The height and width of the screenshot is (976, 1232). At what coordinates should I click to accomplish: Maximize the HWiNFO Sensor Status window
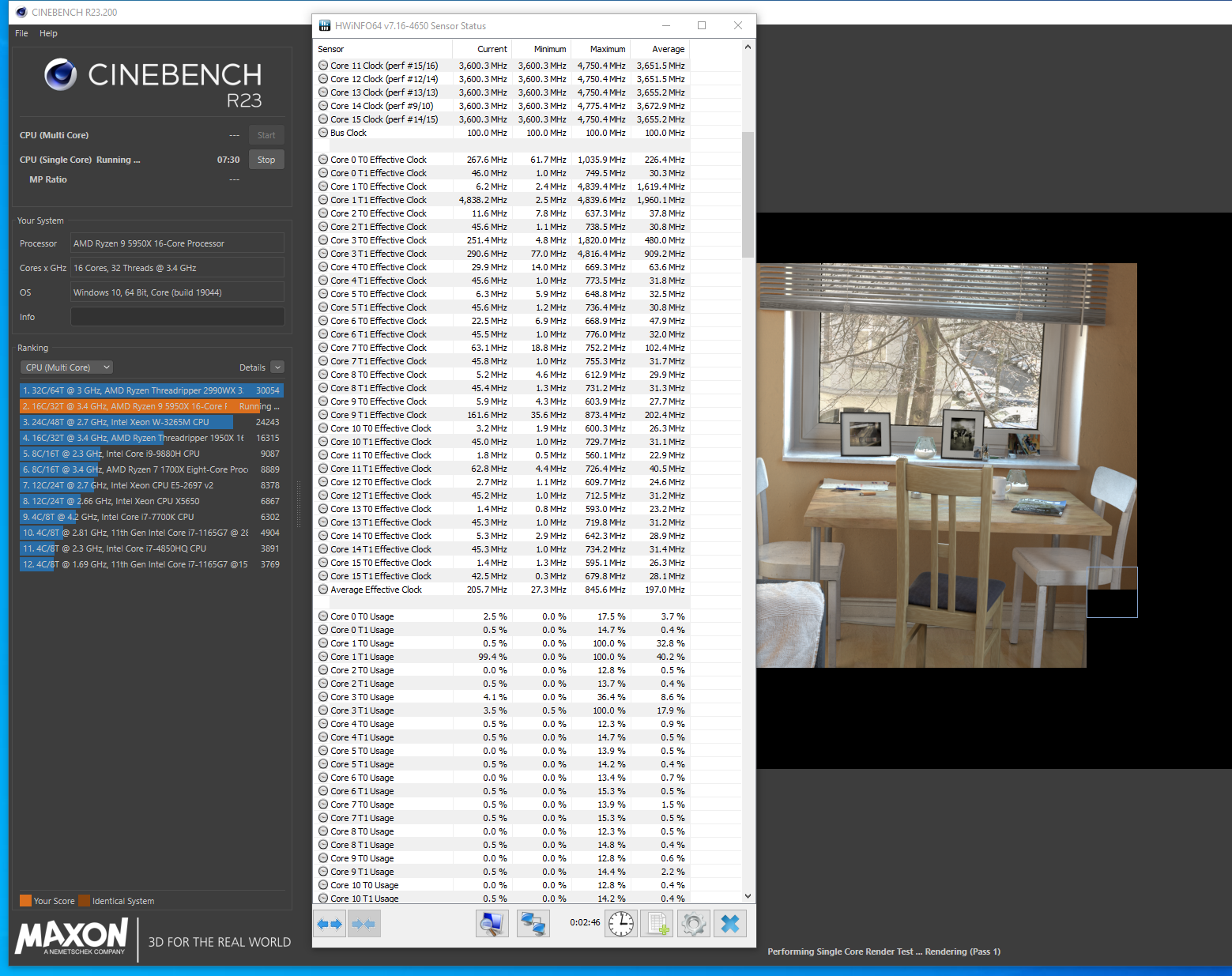(x=702, y=25)
